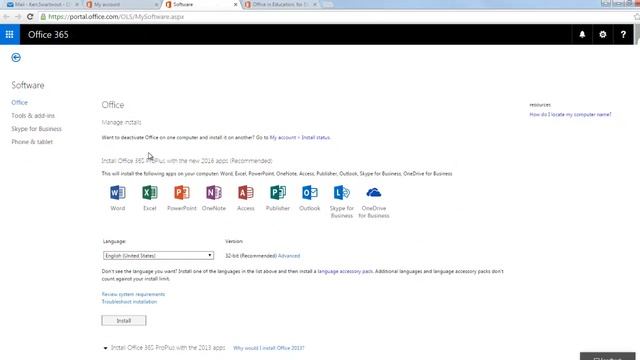
Task: Open Phone & tablet in sidebar
Action: [x=32, y=142]
